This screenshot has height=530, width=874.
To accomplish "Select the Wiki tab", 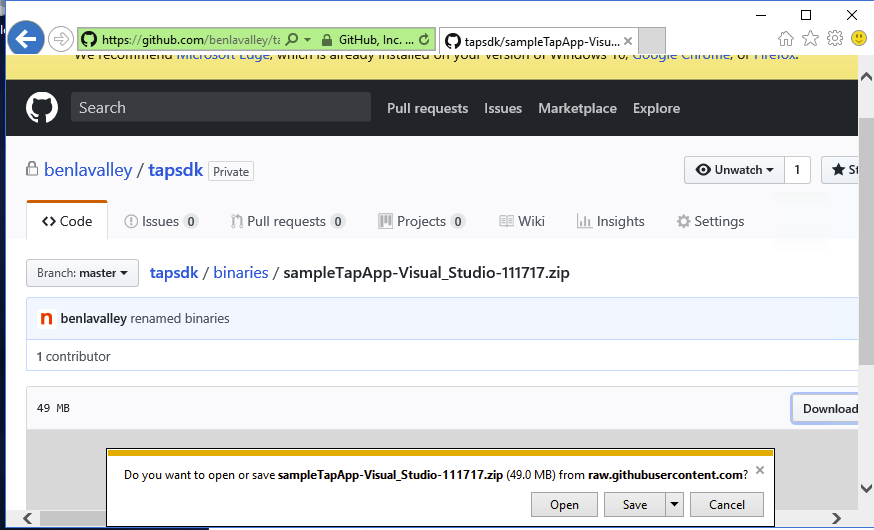I will (x=522, y=221).
